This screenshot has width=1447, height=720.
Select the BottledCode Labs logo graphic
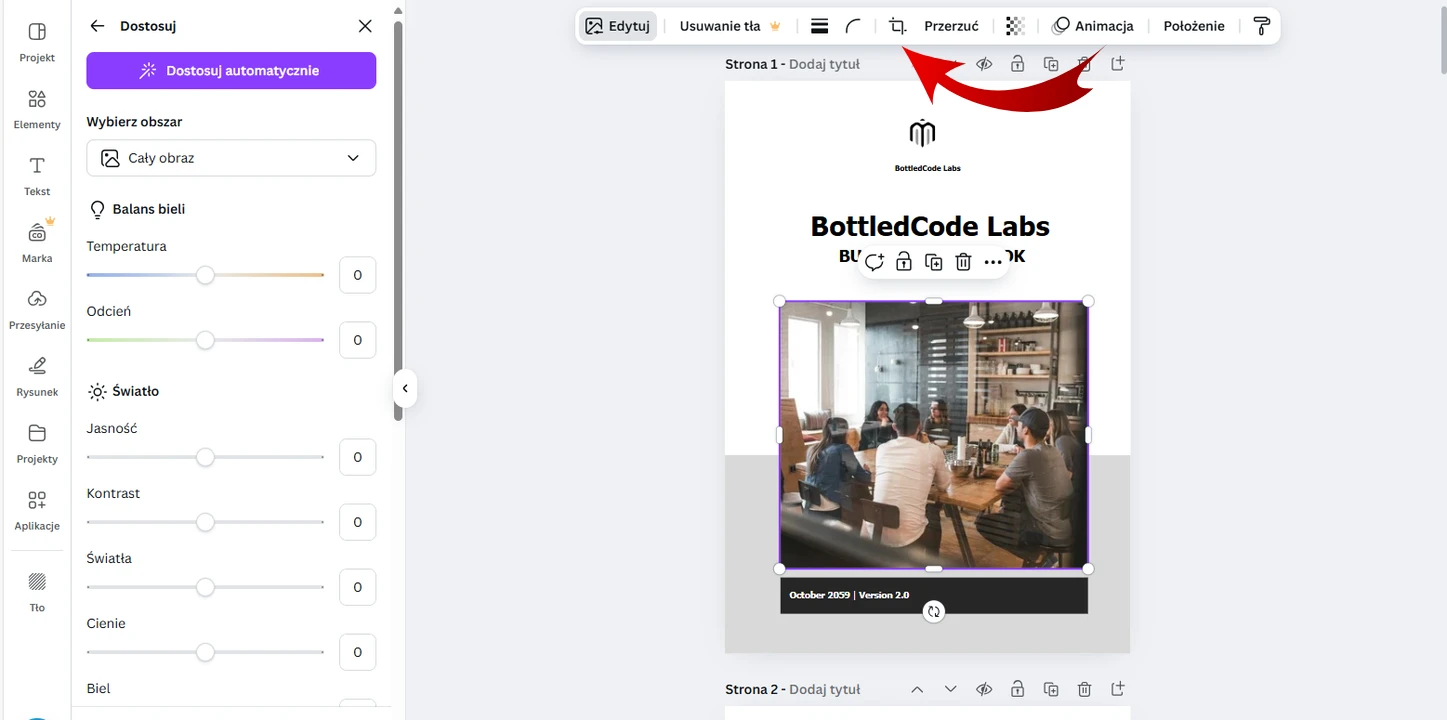coord(922,132)
